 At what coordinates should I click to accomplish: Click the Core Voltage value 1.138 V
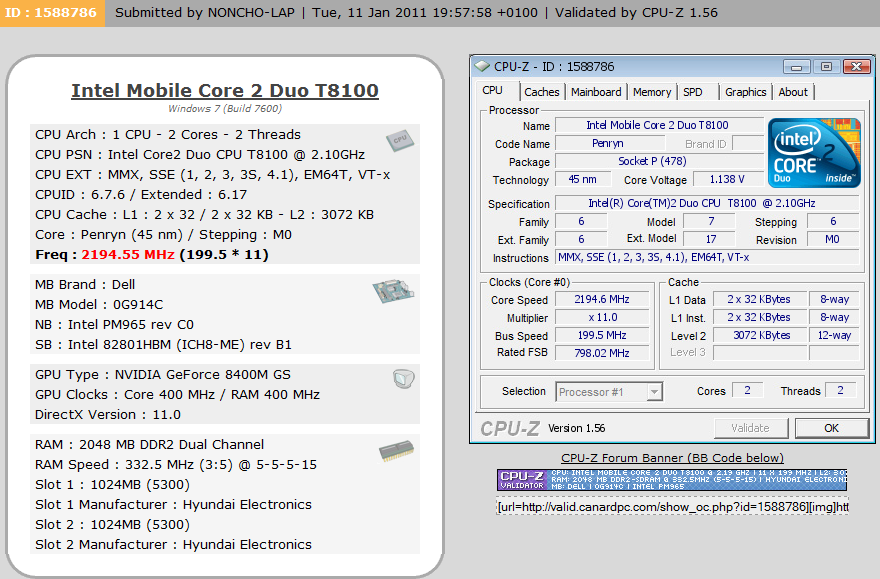727,180
